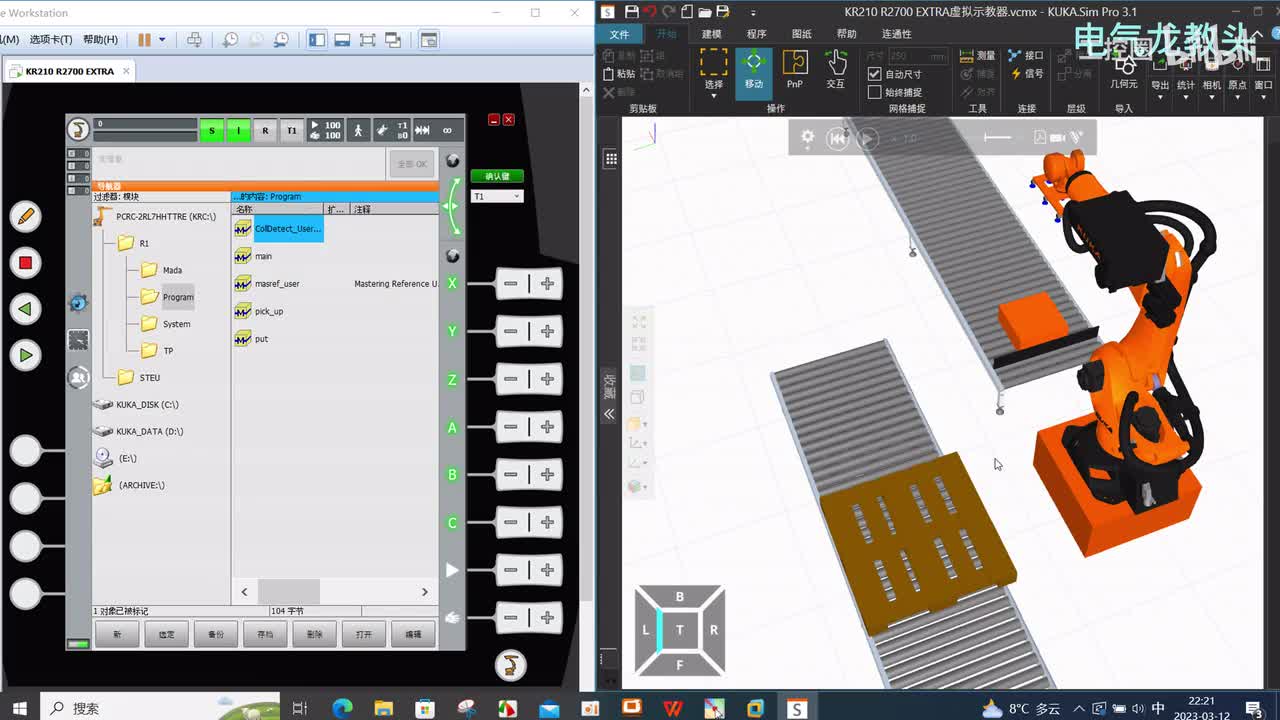
Task: Click the 接口 interface connection tool
Action: coord(1026,56)
